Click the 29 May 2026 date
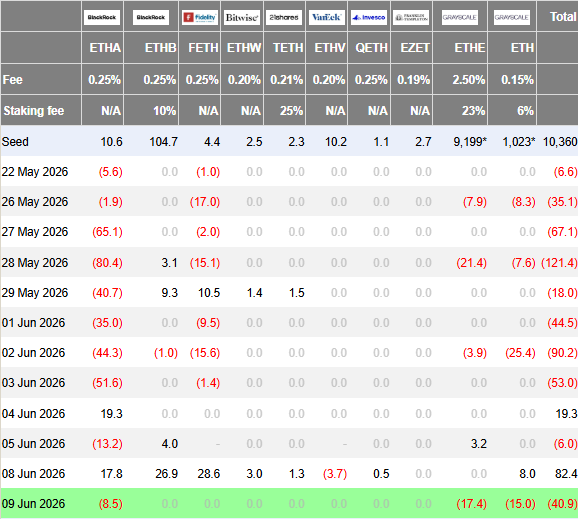 point(35,293)
